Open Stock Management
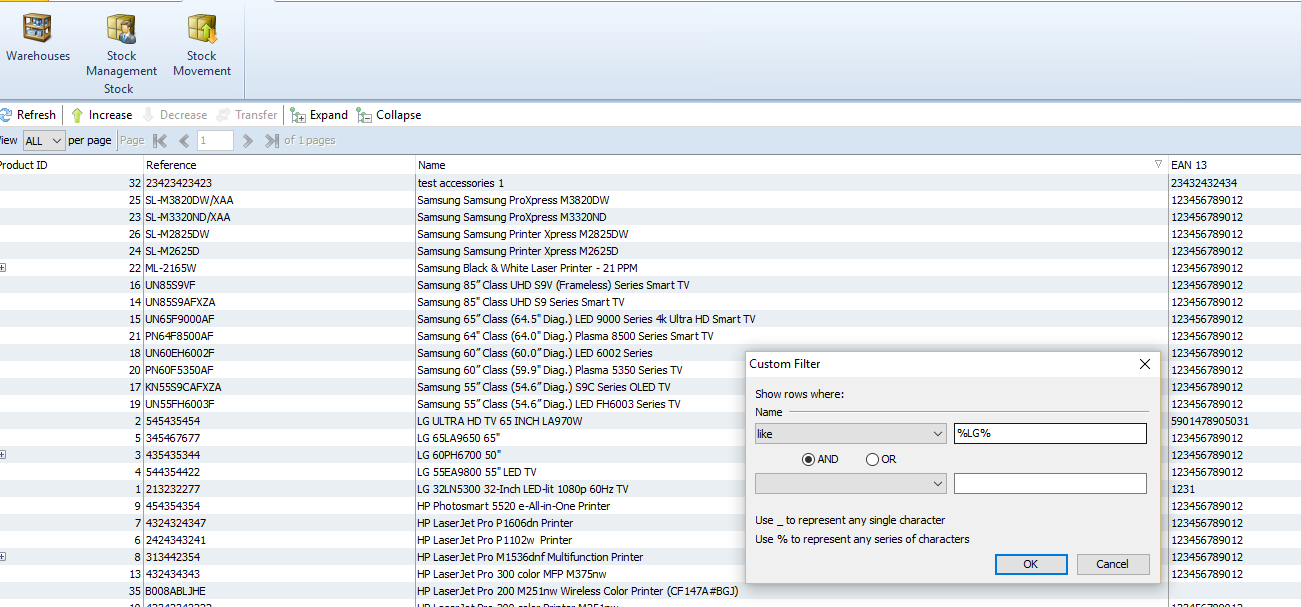Viewport: 1301px width, 607px height. [121, 46]
